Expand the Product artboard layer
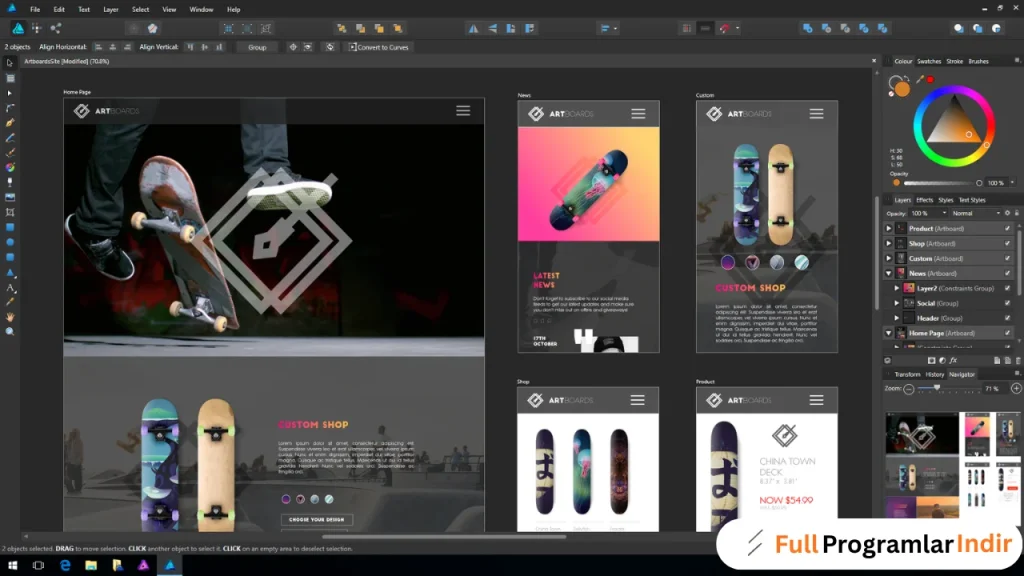Image resolution: width=1024 pixels, height=576 pixels. 889,229
